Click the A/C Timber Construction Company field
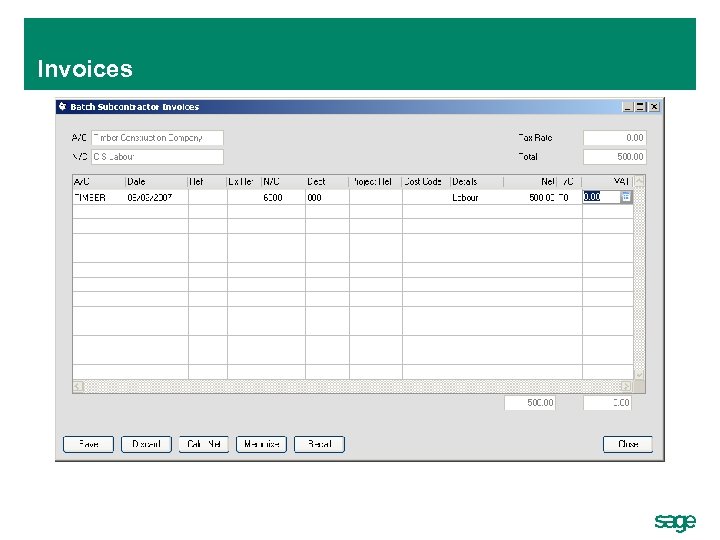The height and width of the screenshot is (540, 720). point(158,138)
